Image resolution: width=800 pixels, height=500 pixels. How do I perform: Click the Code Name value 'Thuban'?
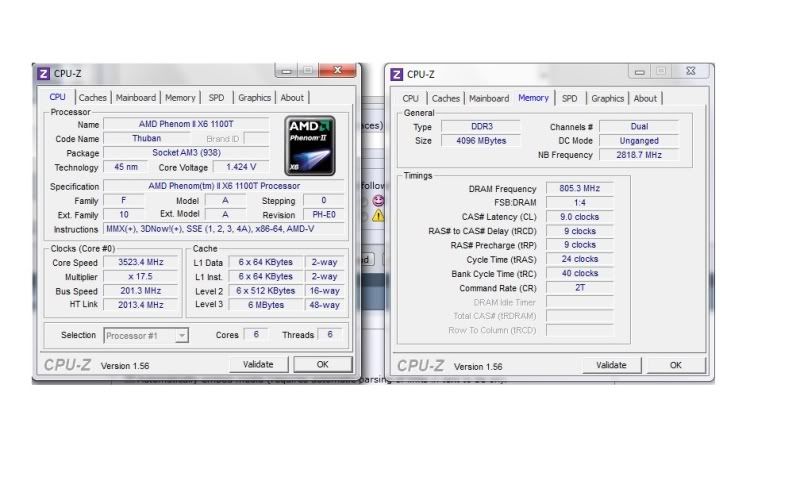click(147, 138)
